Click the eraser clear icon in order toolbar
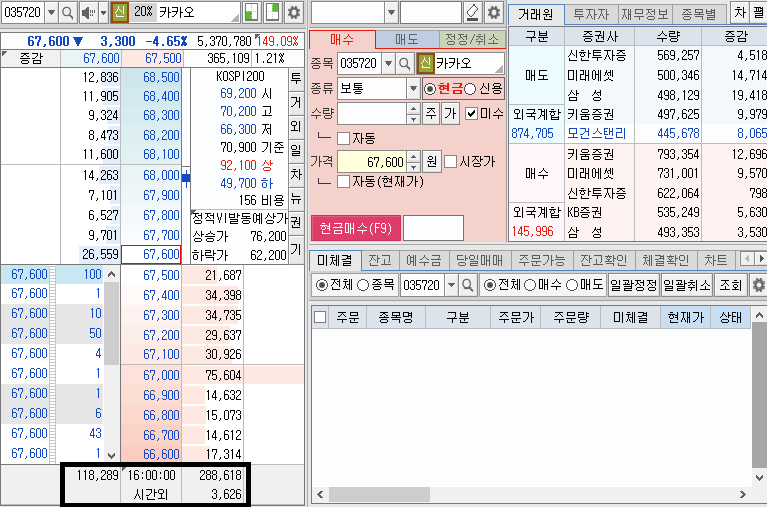Image resolution: width=767 pixels, height=507 pixels. tap(472, 13)
